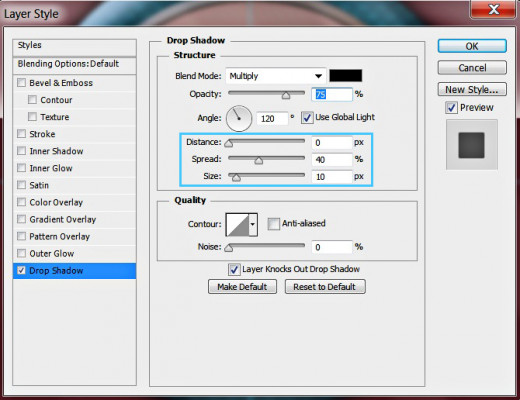The width and height of the screenshot is (520, 400).
Task: Enable Anti-aliased checkbox
Action: pos(274,224)
